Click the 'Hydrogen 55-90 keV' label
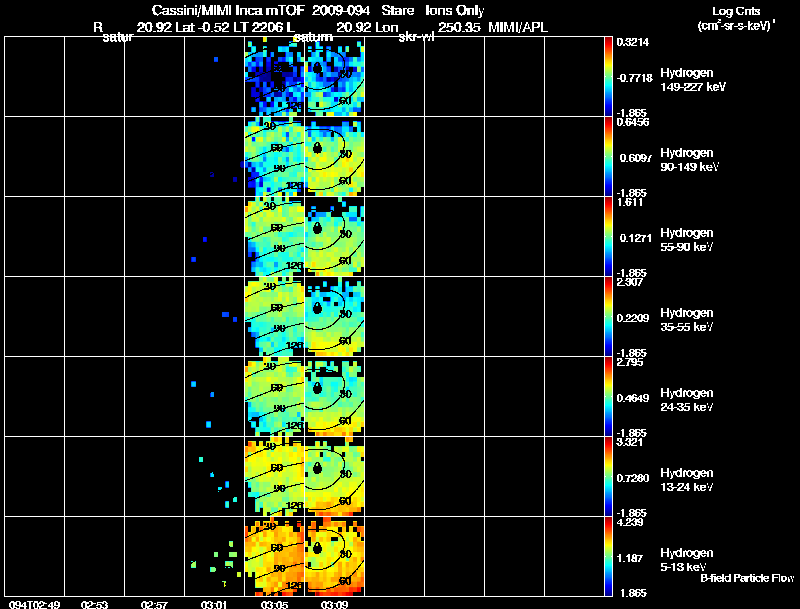This screenshot has height=609, width=800. click(687, 240)
